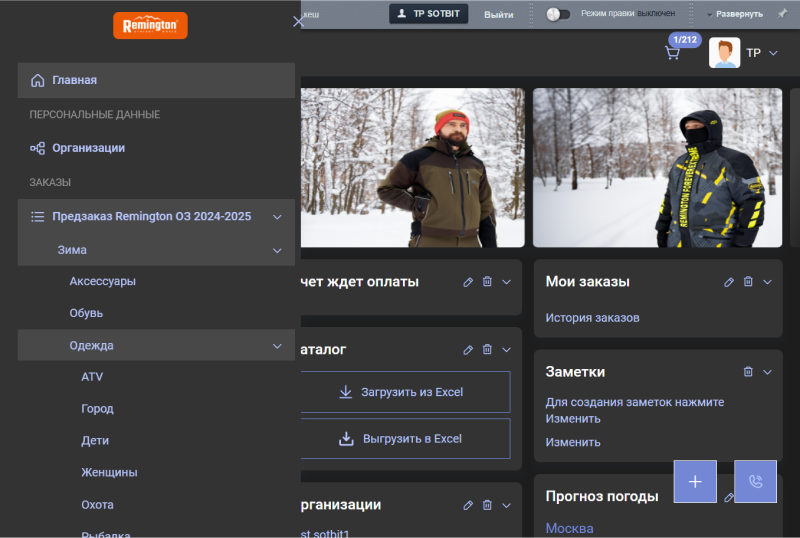Pin the admin panel with pin icon
The height and width of the screenshot is (538, 800).
[782, 14]
